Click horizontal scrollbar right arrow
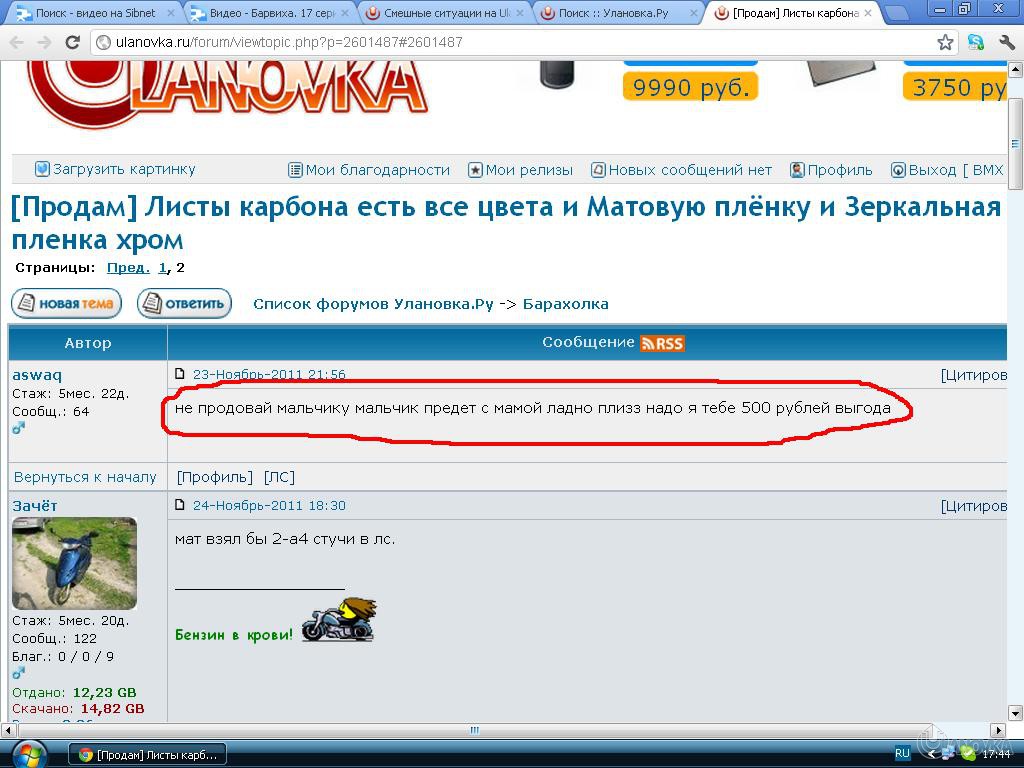Viewport: 1024px width, 768px height. [998, 730]
